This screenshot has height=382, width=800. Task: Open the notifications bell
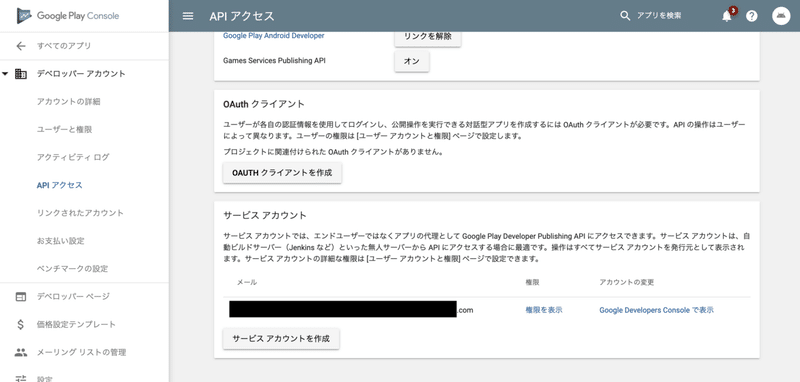pyautogui.click(x=727, y=16)
